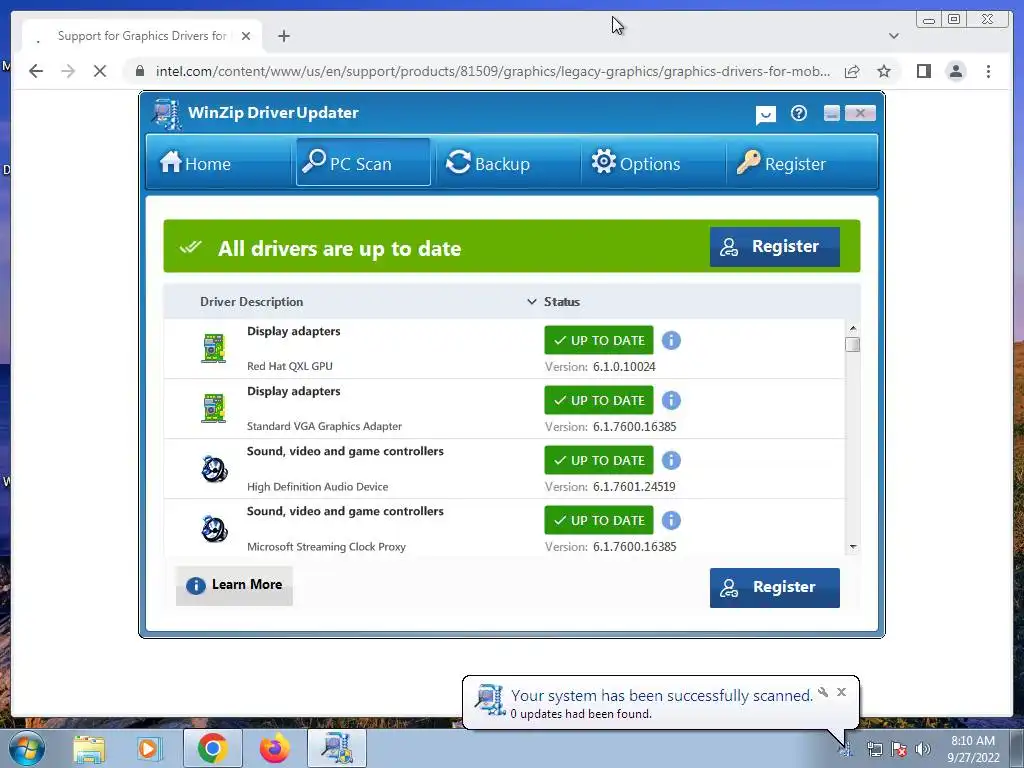Click the network tray icon
1024x768 pixels.
click(874, 749)
